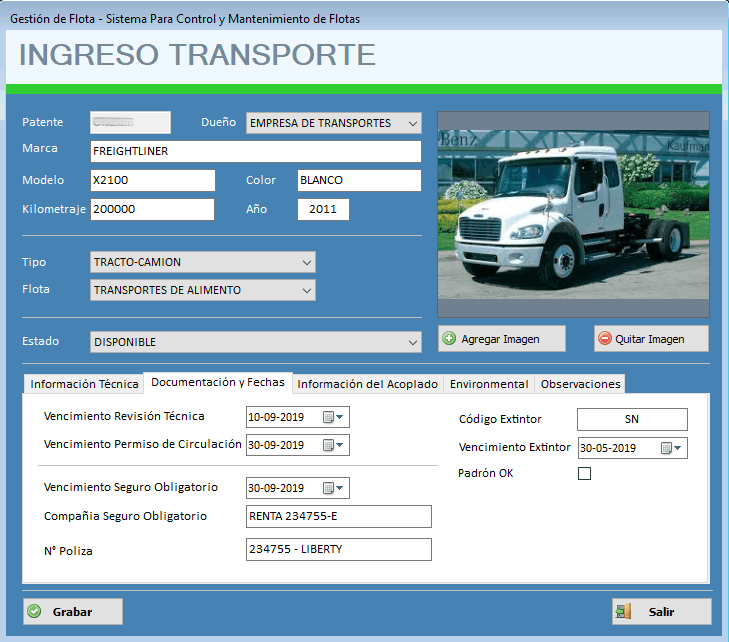
Task: Open the Tipo TRACTO-CAMION dropdown
Action: pyautogui.click(x=307, y=263)
